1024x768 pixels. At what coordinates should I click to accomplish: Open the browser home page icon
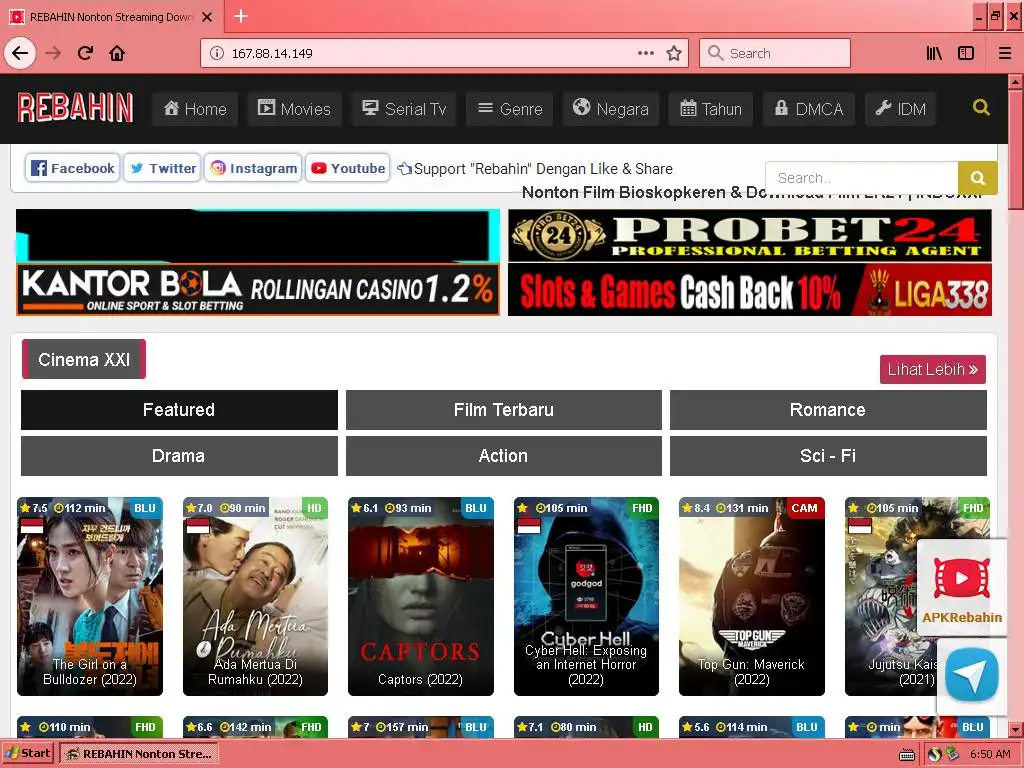coord(117,53)
